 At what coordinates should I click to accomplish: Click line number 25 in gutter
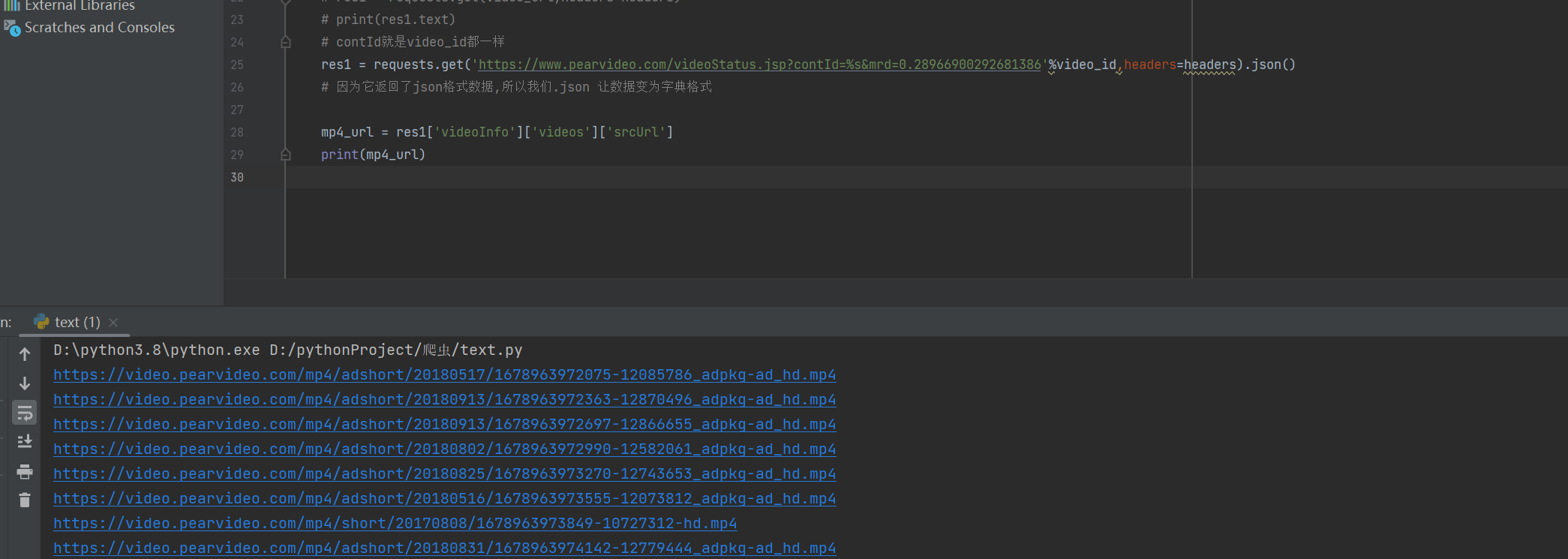click(237, 65)
